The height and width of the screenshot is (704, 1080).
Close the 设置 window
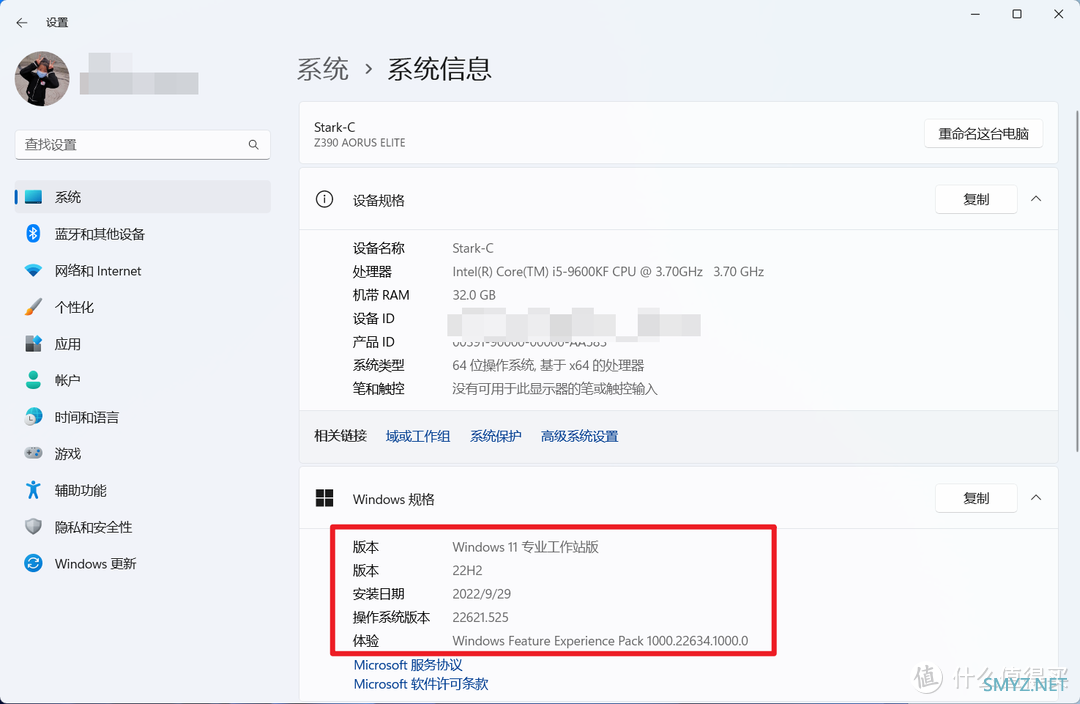tap(1059, 14)
